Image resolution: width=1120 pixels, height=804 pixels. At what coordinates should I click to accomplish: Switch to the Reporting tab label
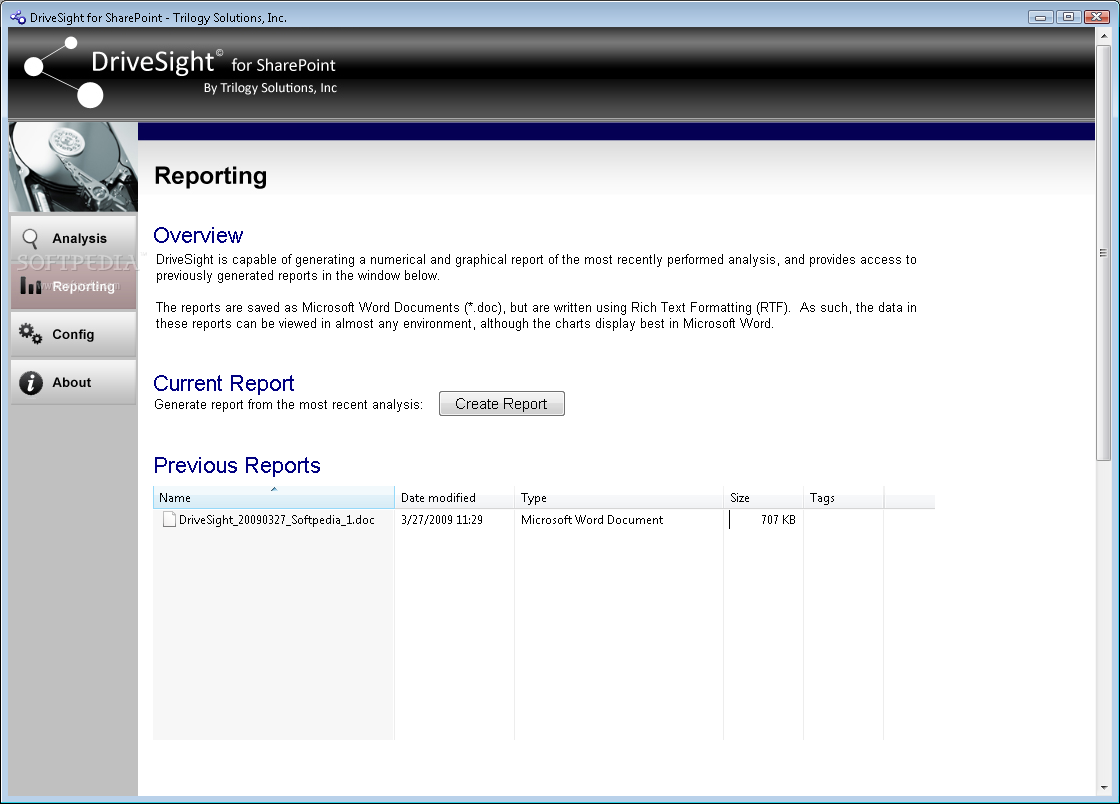83,286
